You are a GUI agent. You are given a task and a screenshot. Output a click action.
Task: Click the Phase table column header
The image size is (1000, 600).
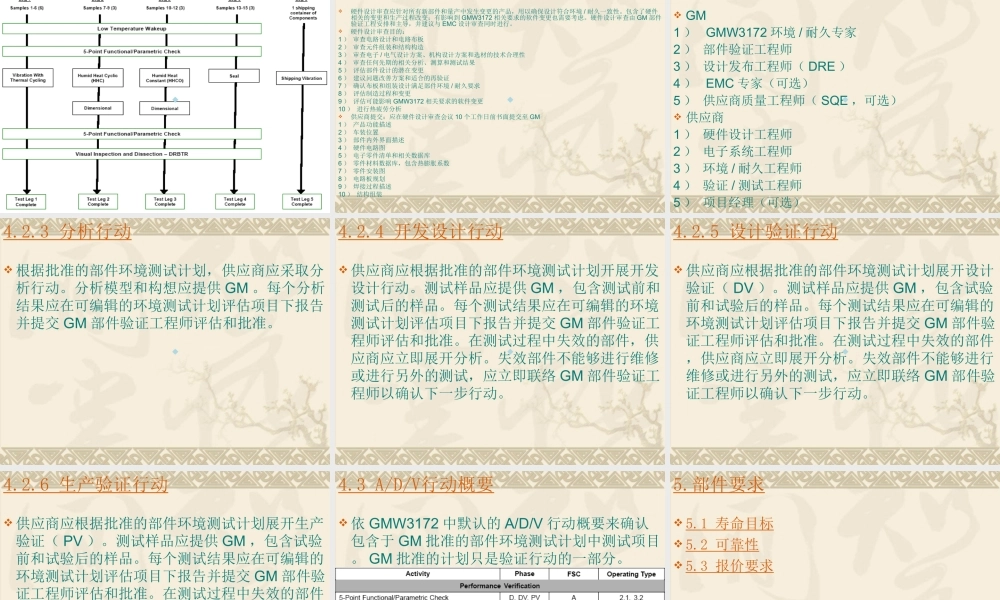coord(524,574)
